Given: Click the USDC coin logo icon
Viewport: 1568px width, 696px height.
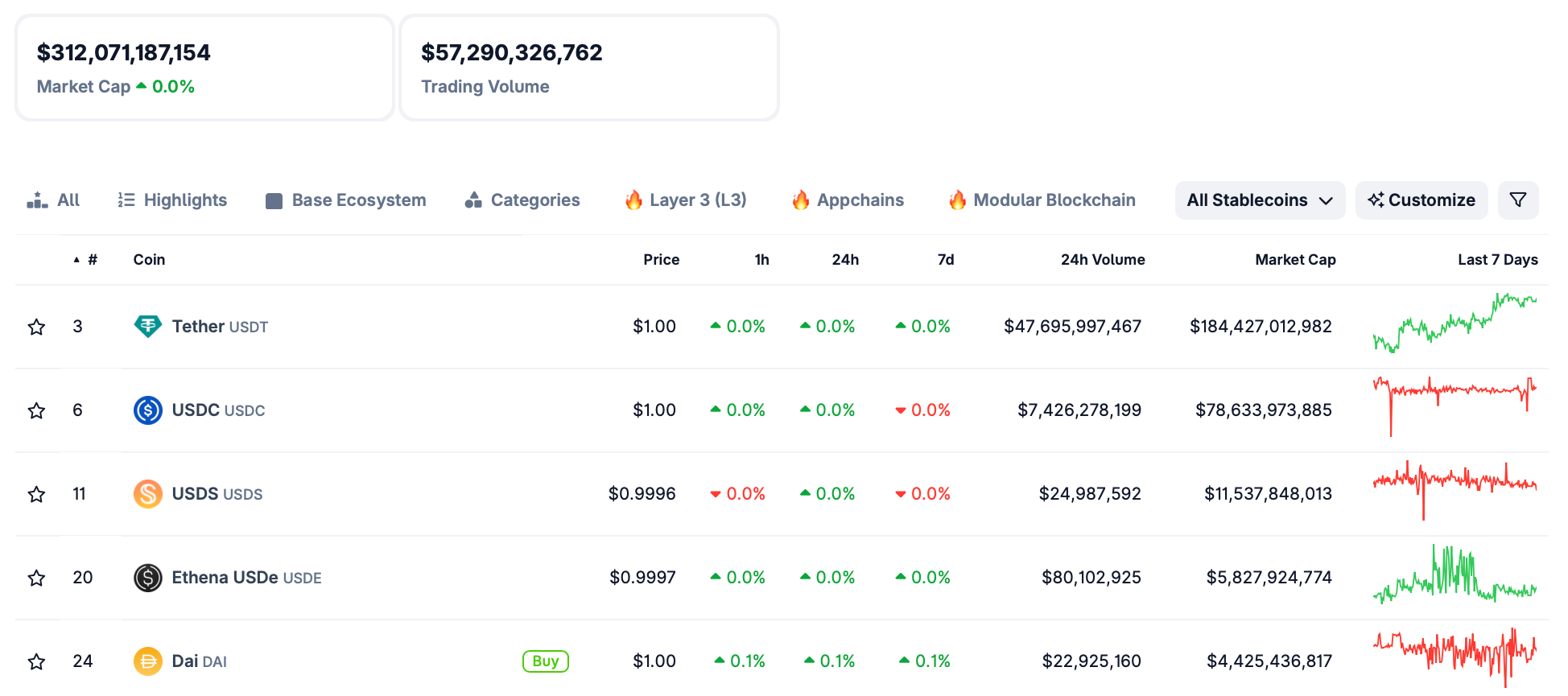Looking at the screenshot, I should [x=147, y=410].
